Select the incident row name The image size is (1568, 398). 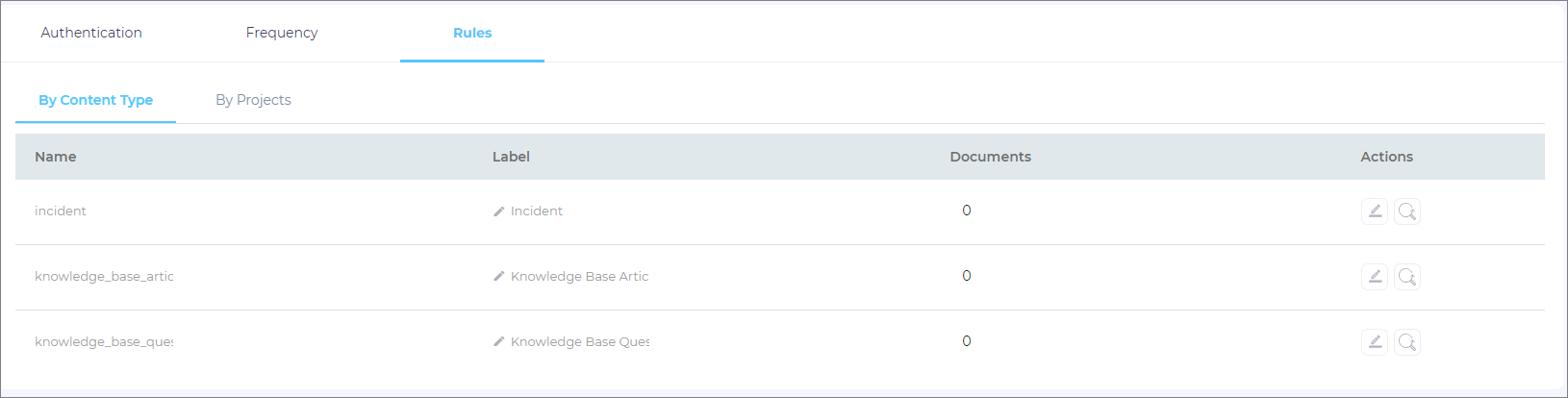pyautogui.click(x=61, y=211)
